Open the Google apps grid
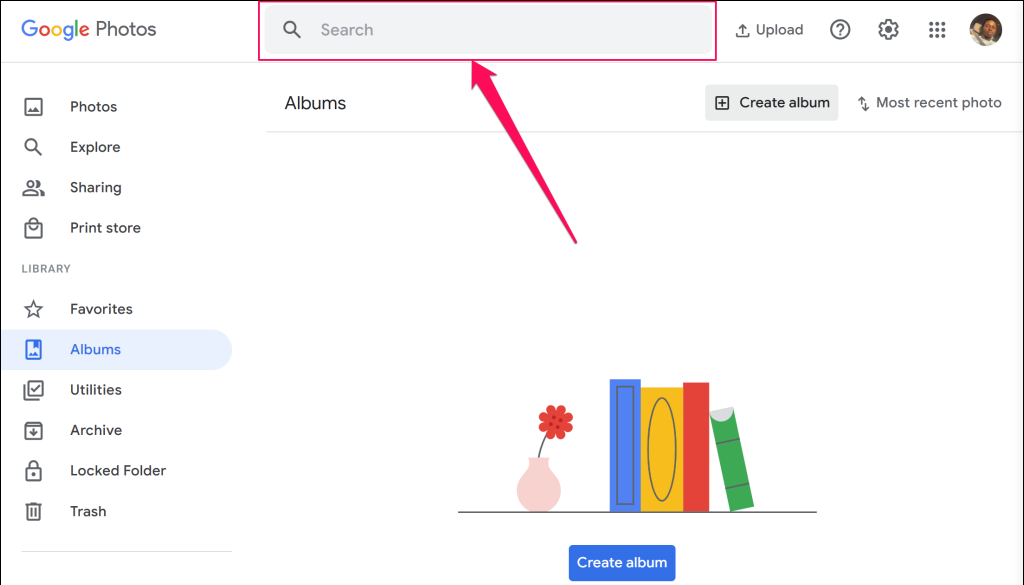Viewport: 1024px width, 585px height. (937, 30)
